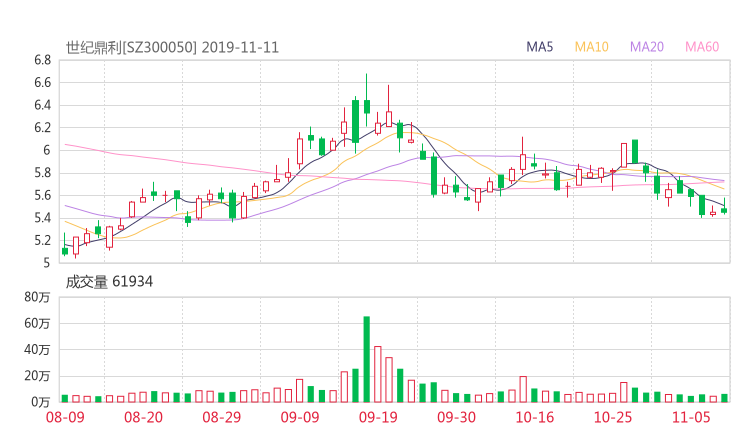Click the 6.2 price axis label
The width and height of the screenshot is (740, 440).
tap(42, 127)
